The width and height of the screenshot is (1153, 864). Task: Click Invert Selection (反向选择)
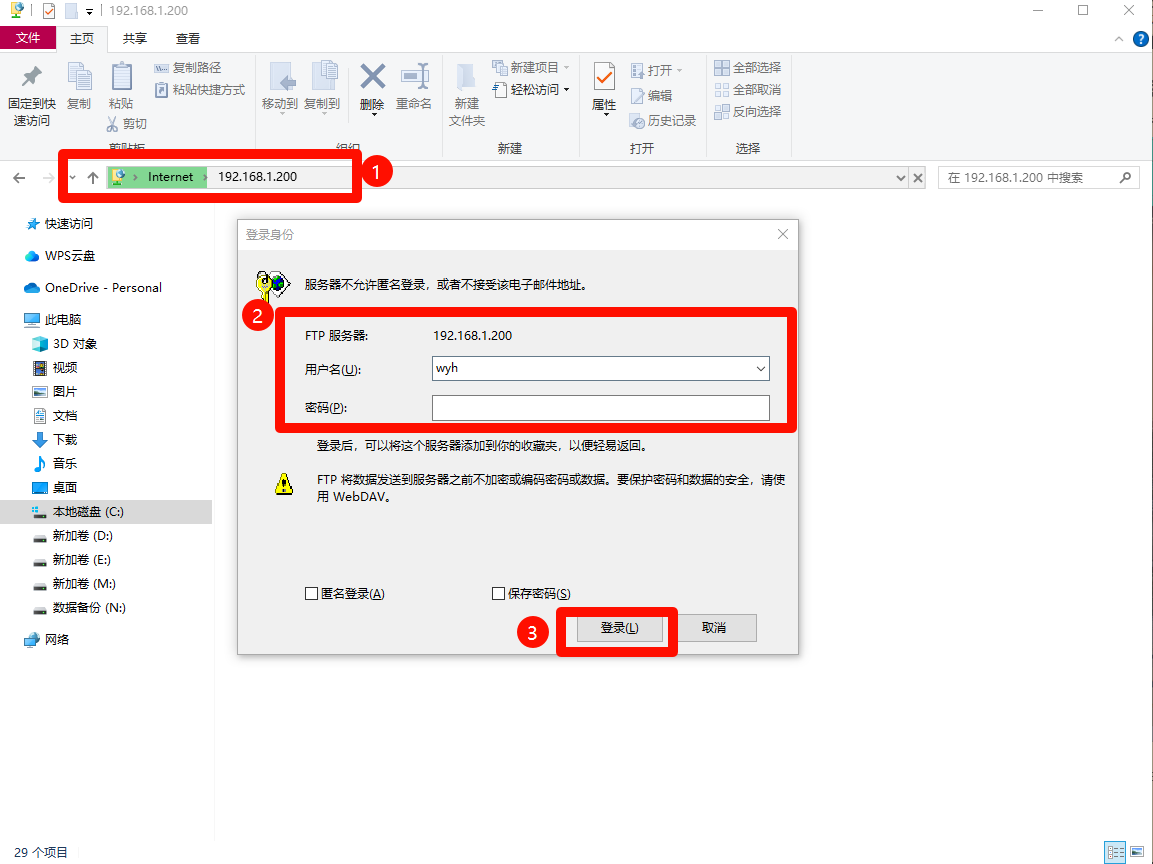[748, 112]
